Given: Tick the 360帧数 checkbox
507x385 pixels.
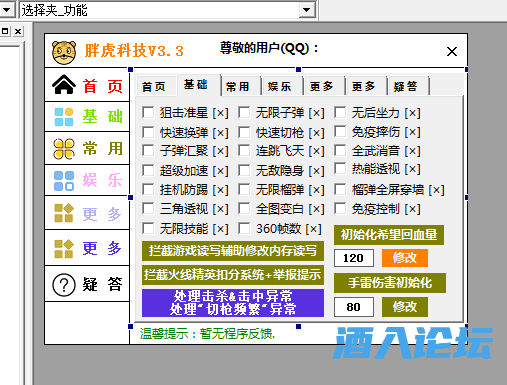Looking at the screenshot, I should point(244,228).
